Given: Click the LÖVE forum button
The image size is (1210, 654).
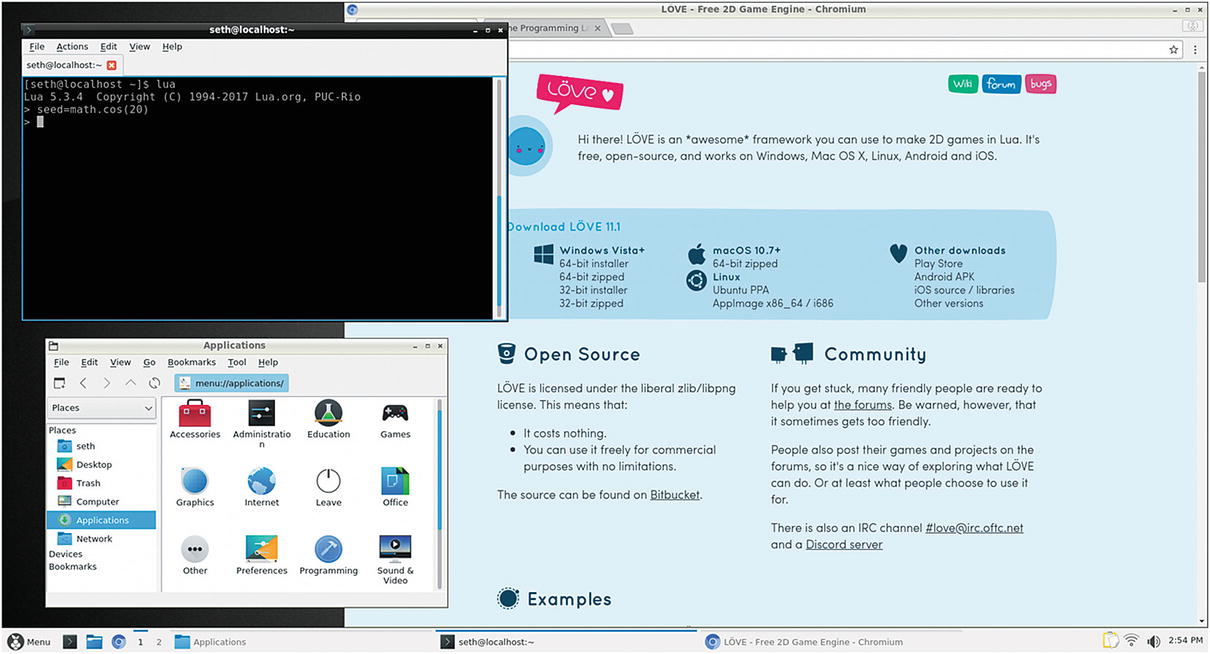Looking at the screenshot, I should (x=1000, y=84).
